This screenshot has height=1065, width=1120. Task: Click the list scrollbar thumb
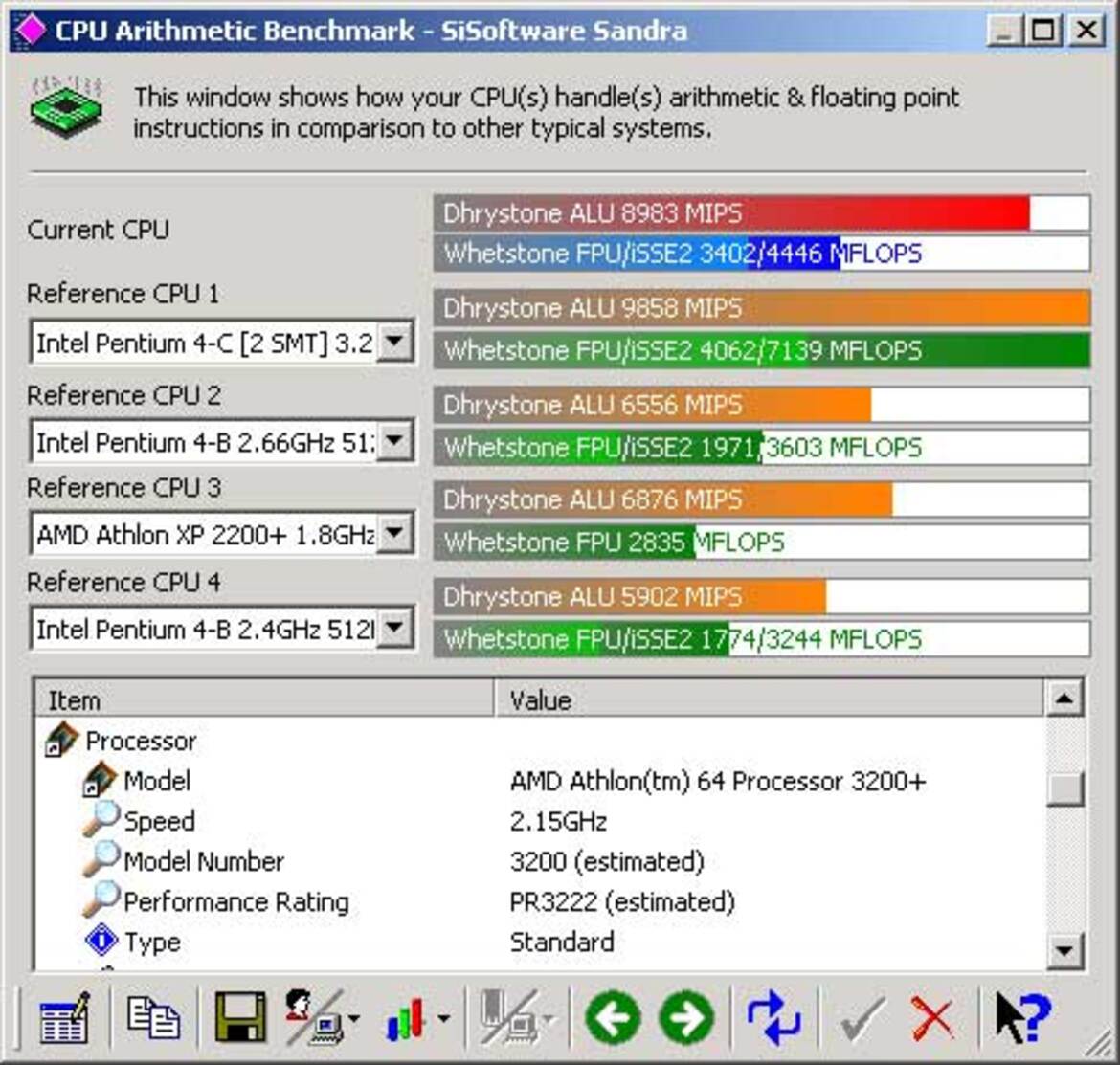(x=1064, y=788)
